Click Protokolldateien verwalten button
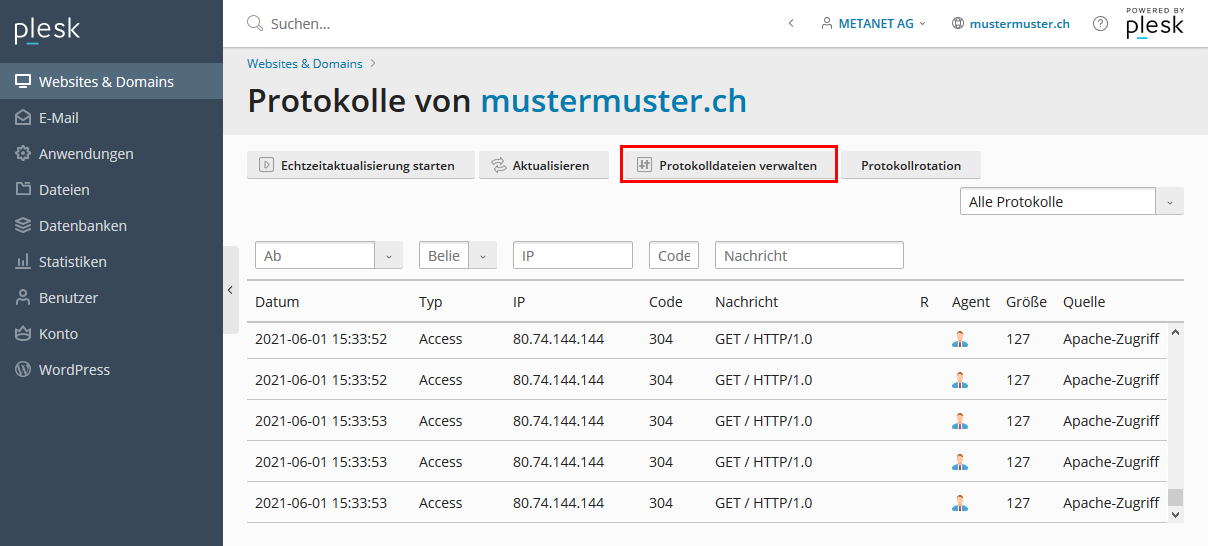This screenshot has width=1209, height=546. pyautogui.click(x=728, y=166)
